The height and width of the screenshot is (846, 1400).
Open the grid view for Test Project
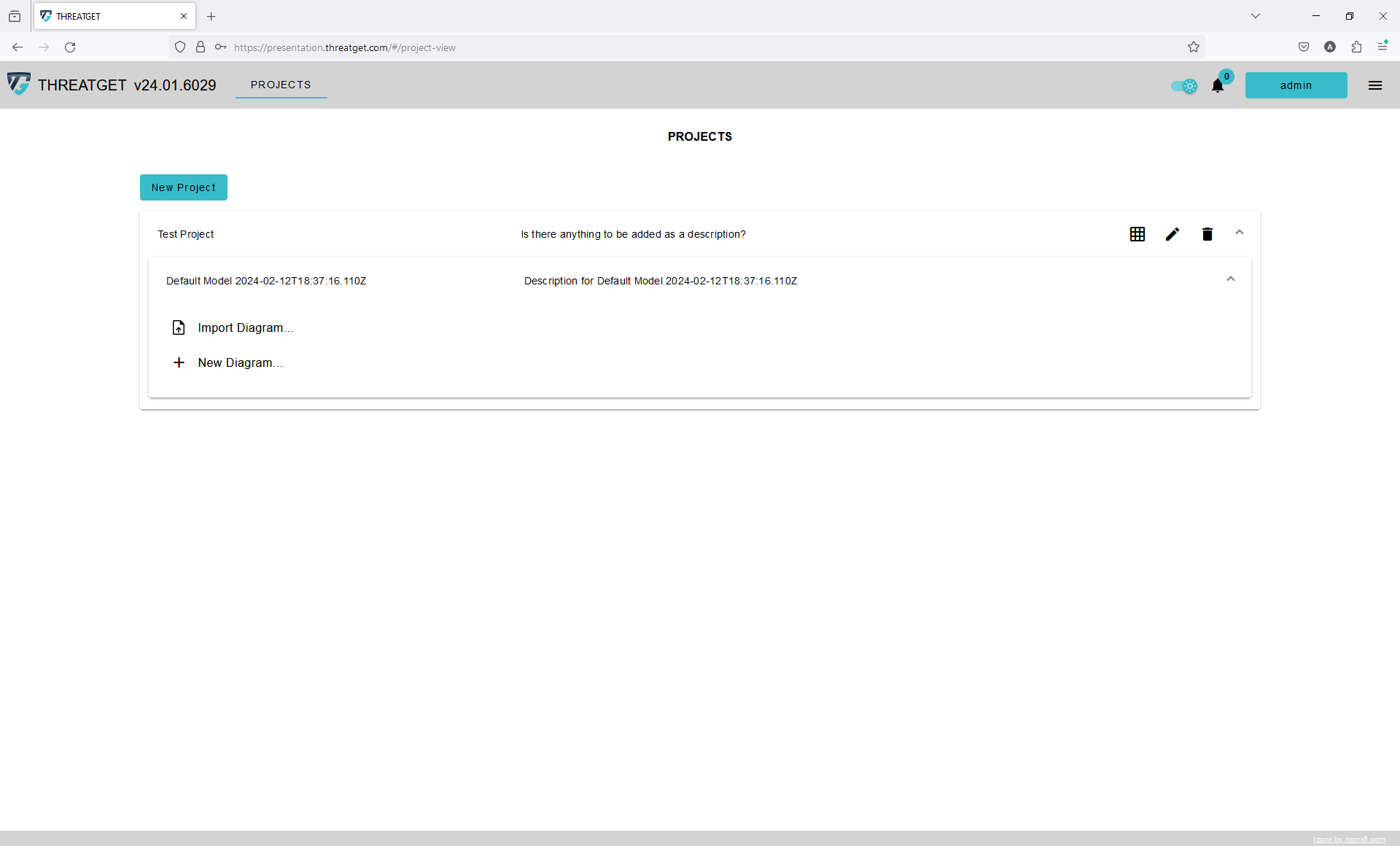pos(1137,234)
